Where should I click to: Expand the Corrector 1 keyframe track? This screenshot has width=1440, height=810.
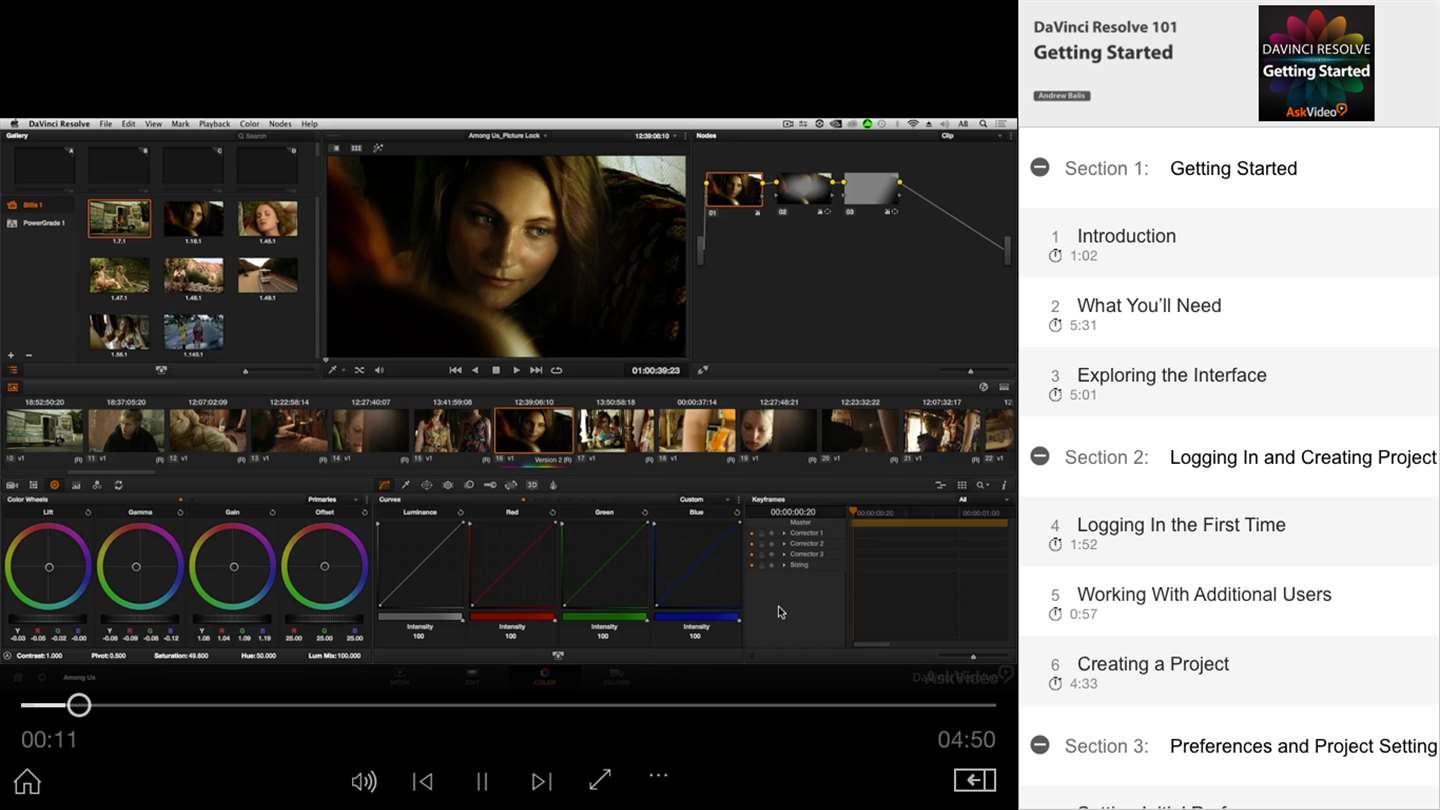(784, 533)
